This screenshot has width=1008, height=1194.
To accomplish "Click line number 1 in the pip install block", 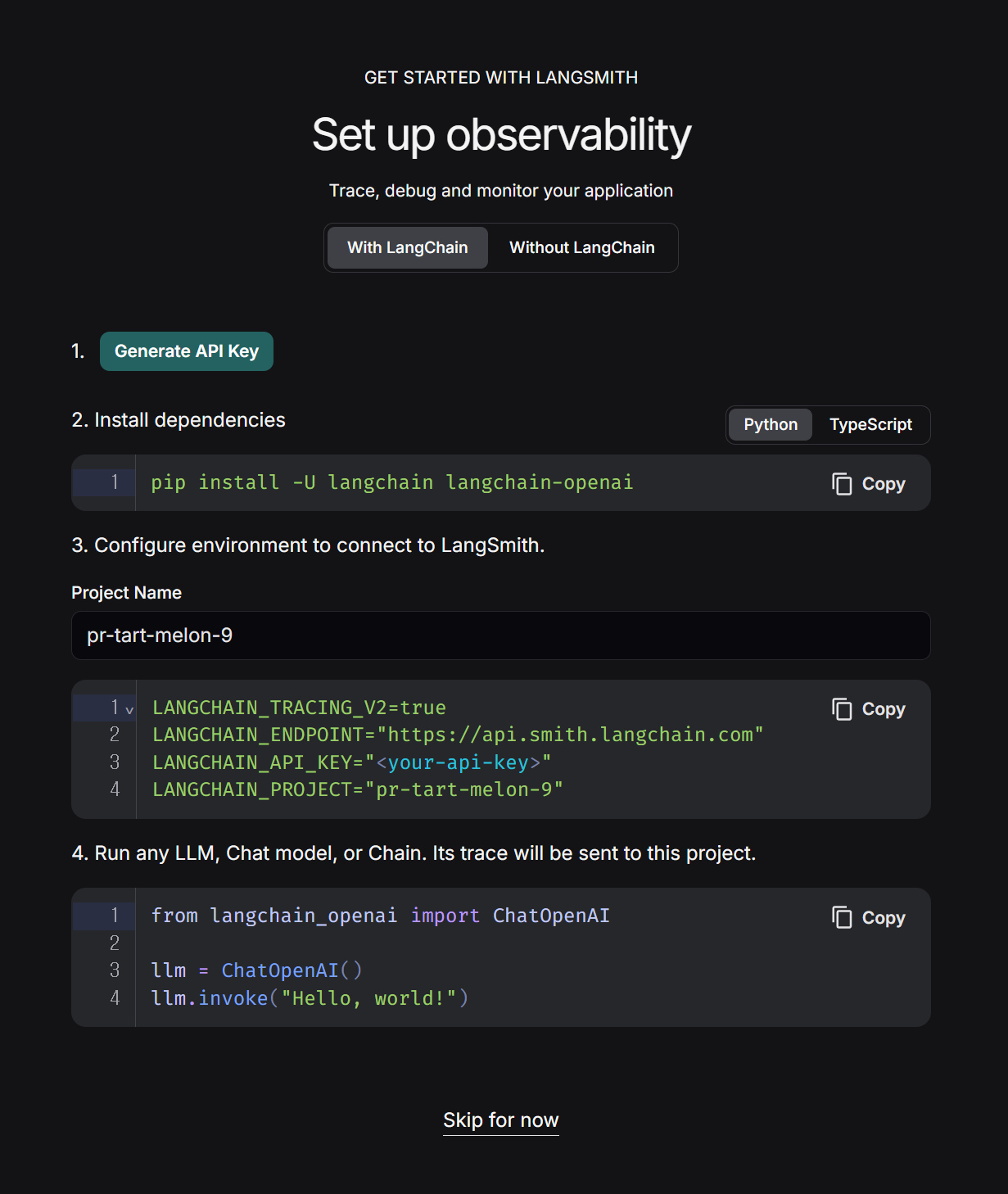I will click(115, 482).
